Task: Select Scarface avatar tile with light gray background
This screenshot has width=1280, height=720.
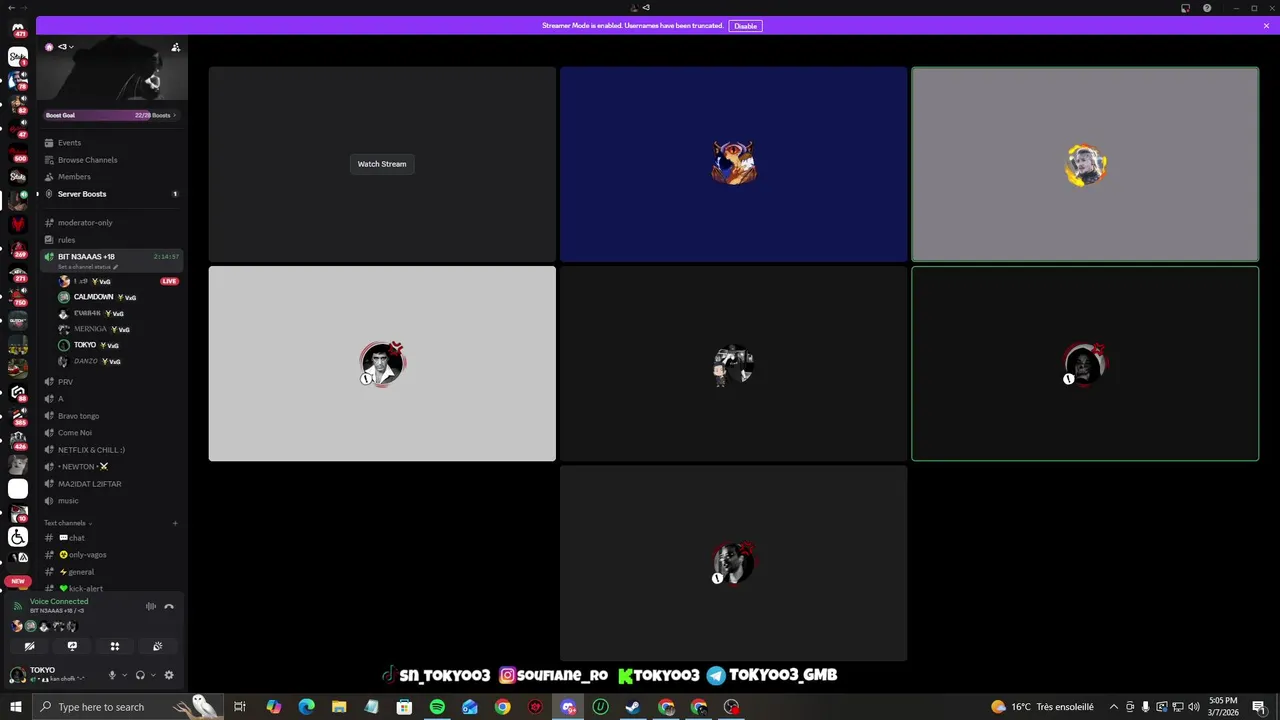Action: [x=382, y=364]
